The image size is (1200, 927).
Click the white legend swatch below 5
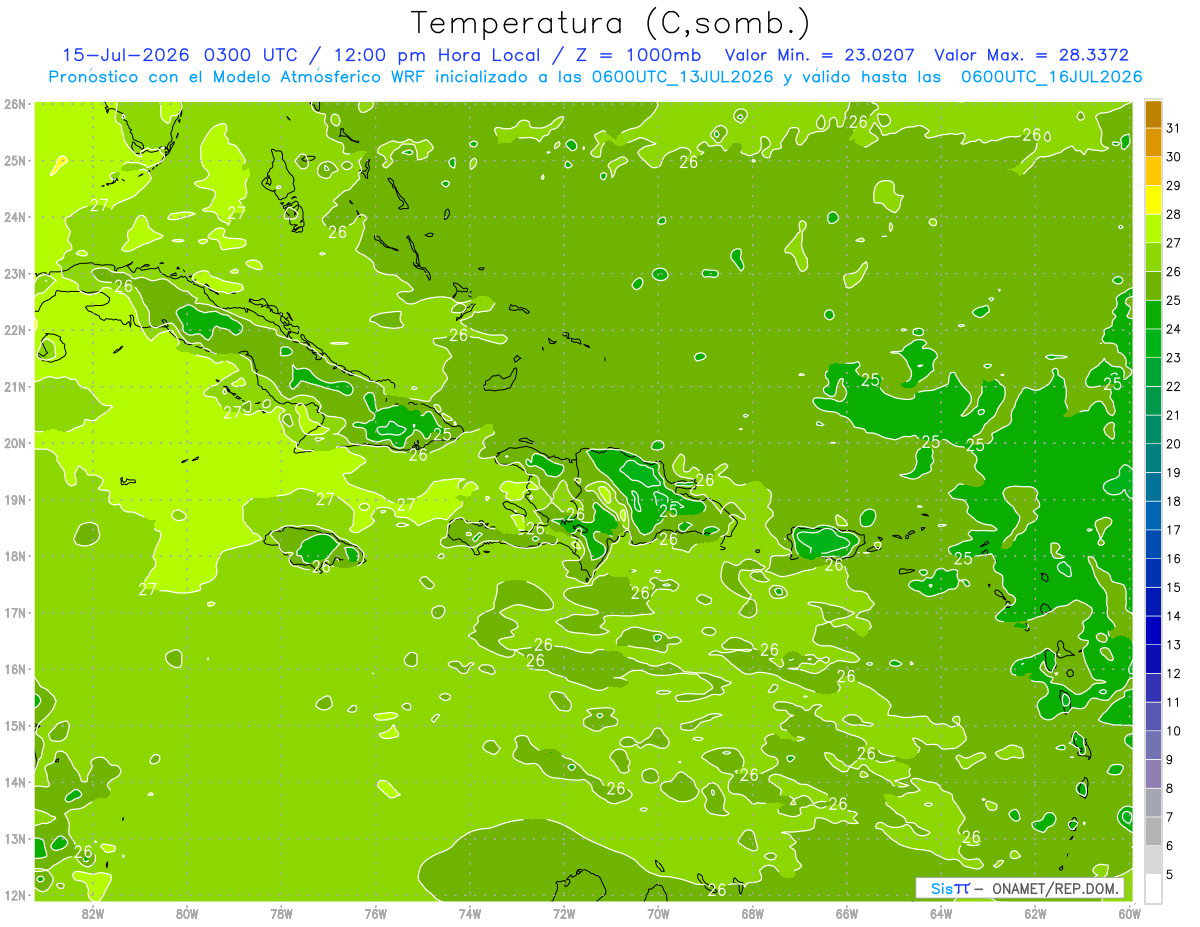[x=1153, y=887]
